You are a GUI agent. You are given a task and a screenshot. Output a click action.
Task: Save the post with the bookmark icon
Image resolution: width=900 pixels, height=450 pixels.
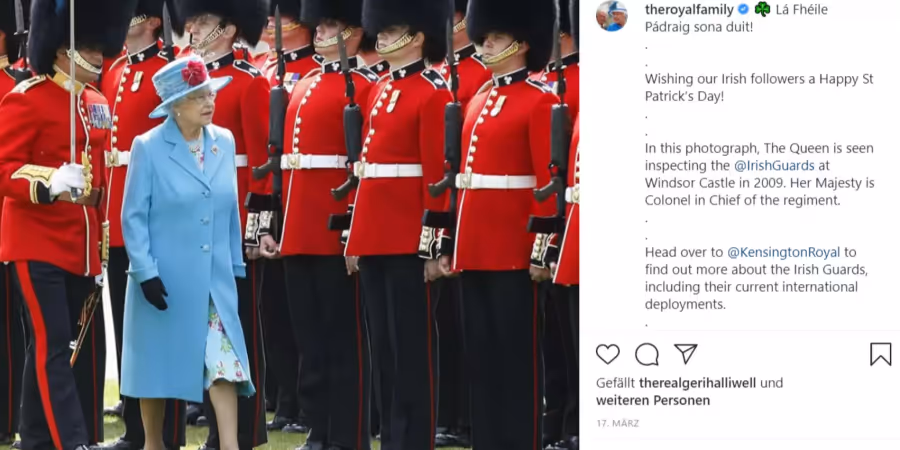pyautogui.click(x=880, y=354)
